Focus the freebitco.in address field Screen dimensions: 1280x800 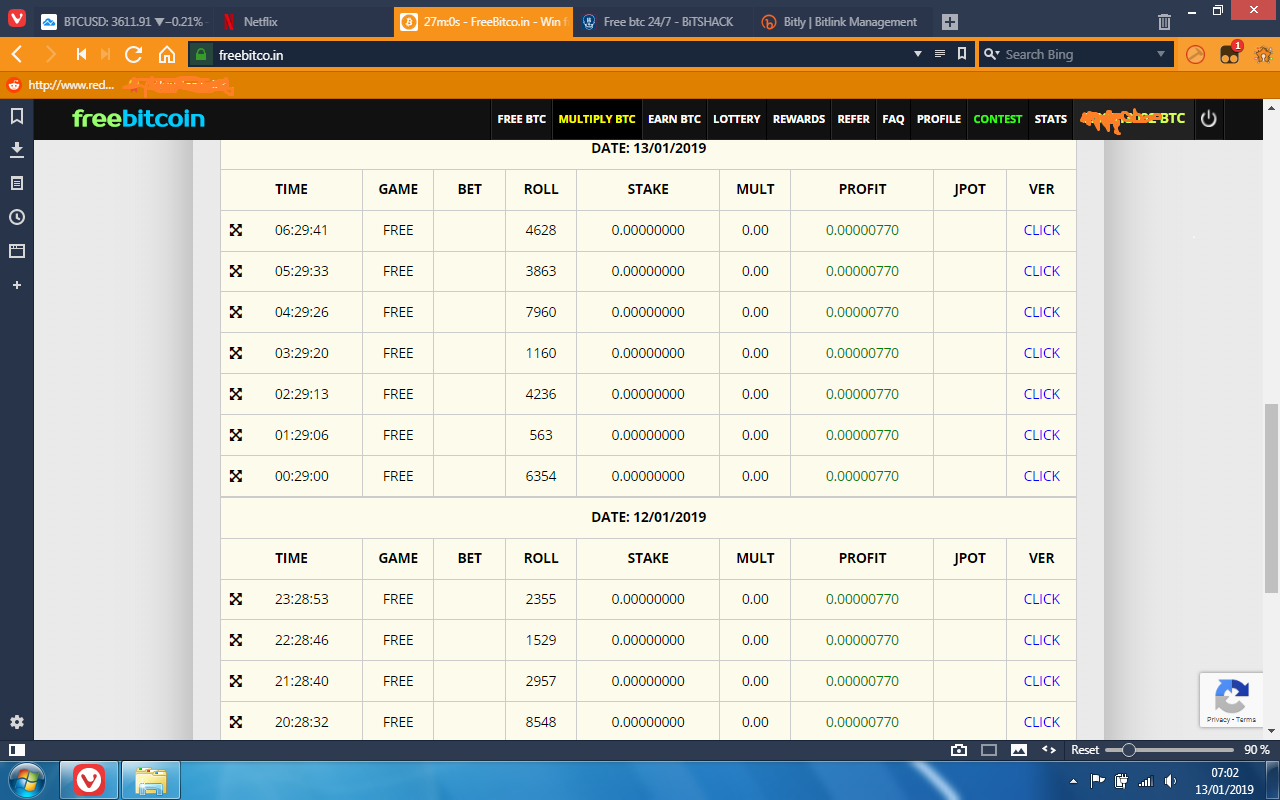560,54
